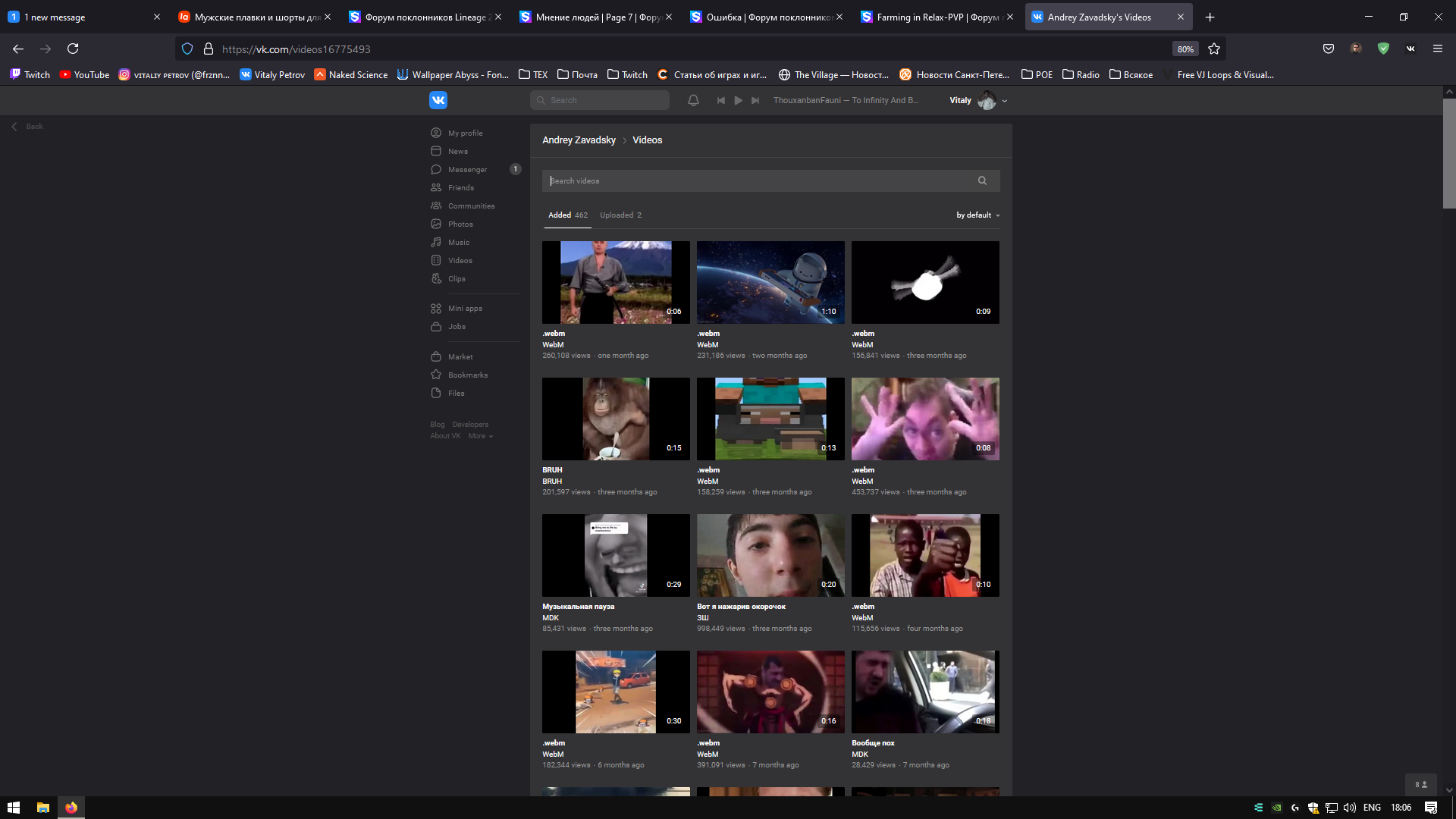
Task: Open Vitaly profile menu dropdown
Action: tap(1004, 101)
